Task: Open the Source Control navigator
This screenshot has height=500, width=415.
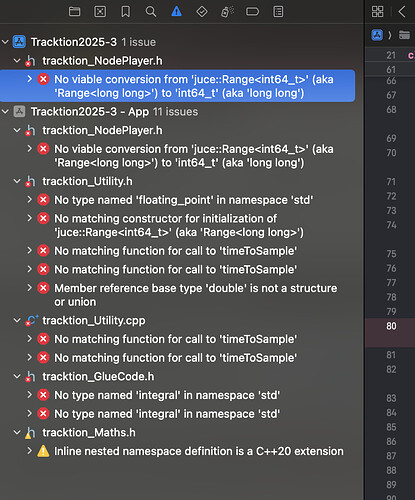Action: (x=100, y=12)
